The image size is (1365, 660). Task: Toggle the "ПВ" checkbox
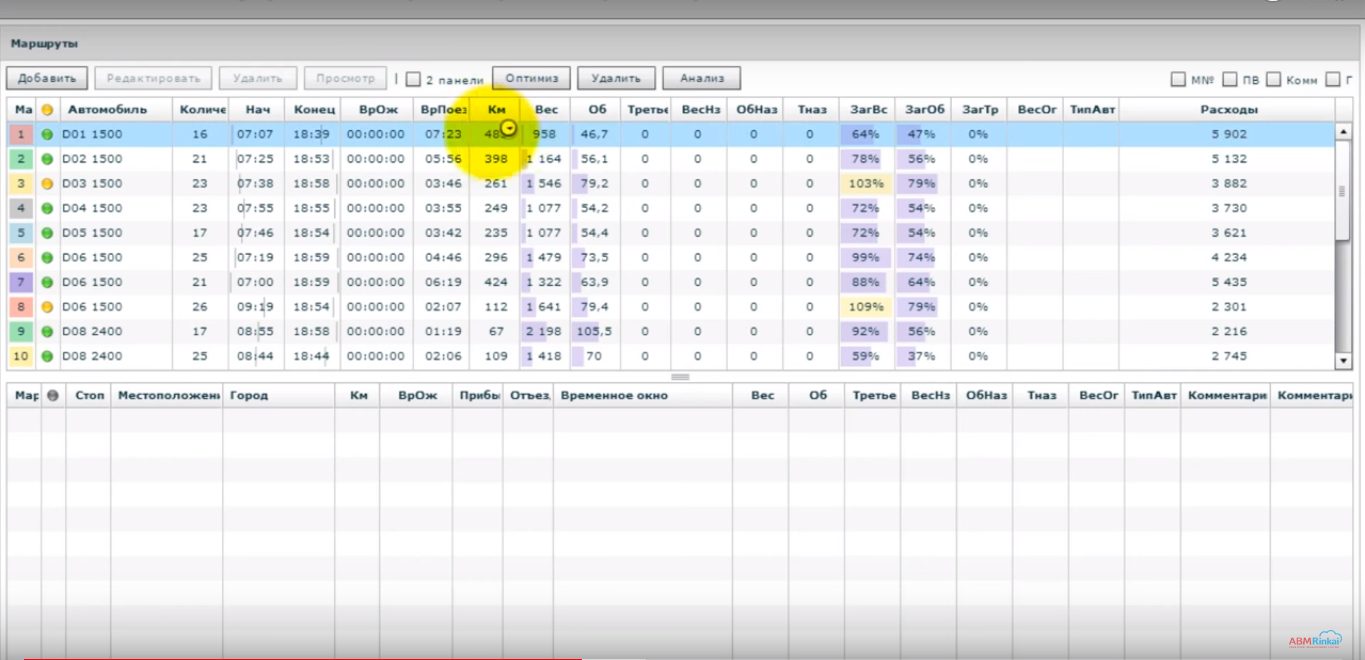[x=1230, y=79]
